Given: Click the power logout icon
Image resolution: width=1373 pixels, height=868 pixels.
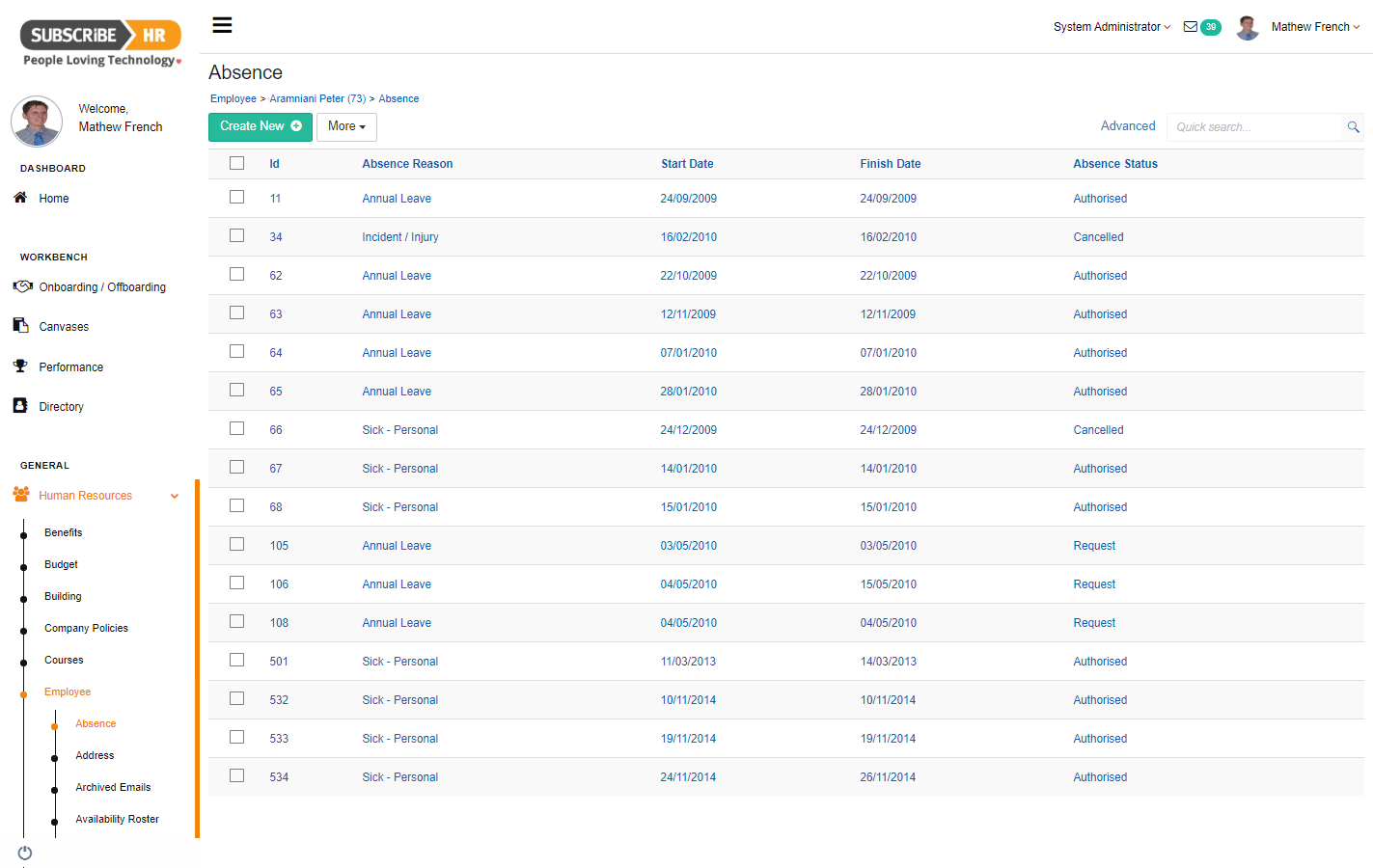Looking at the screenshot, I should [25, 853].
